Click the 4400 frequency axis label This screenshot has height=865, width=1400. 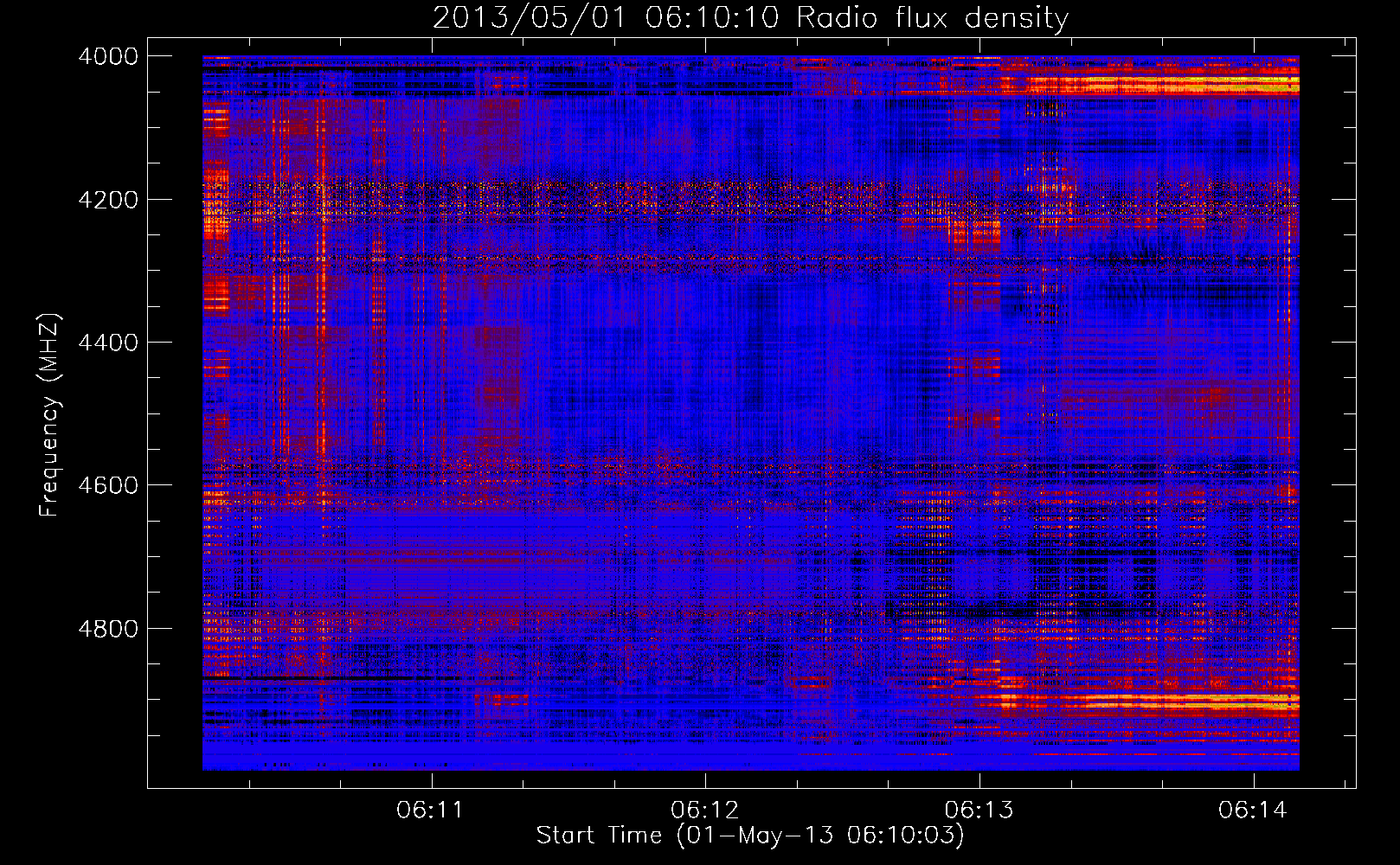108,343
